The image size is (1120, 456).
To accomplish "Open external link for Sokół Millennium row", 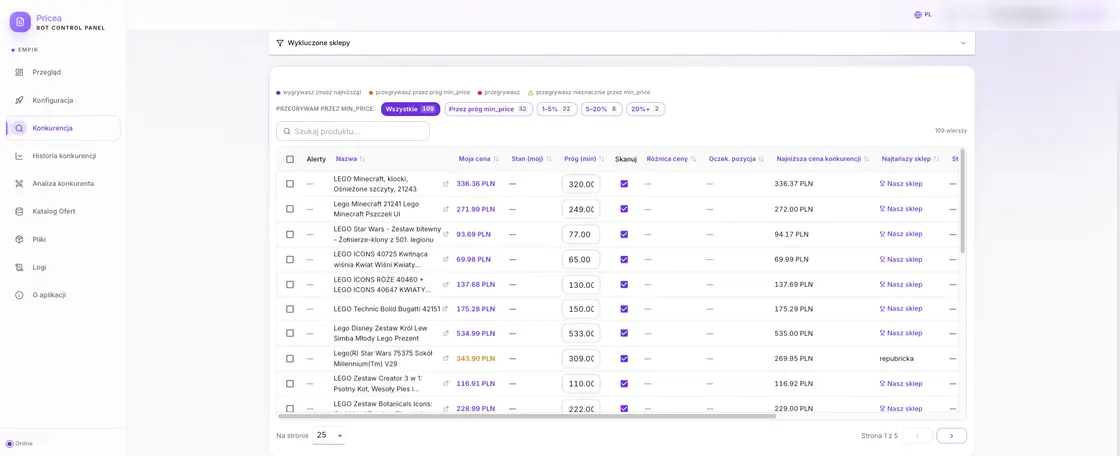I will pyautogui.click(x=446, y=358).
